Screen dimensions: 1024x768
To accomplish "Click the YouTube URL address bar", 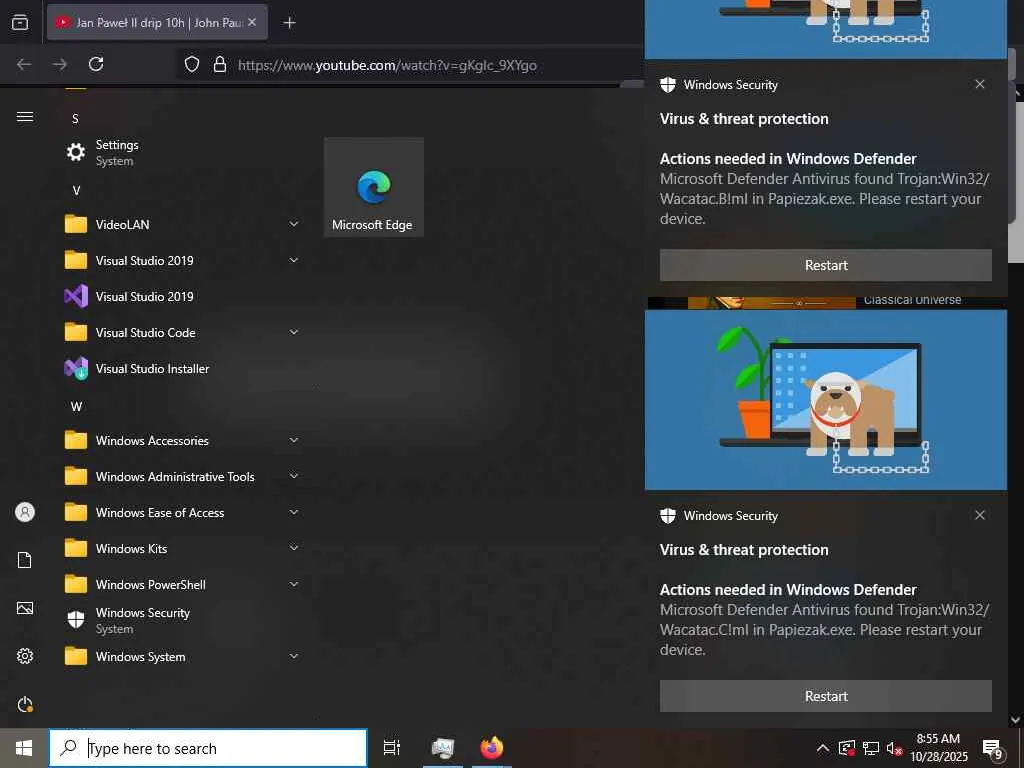I will coord(387,65).
